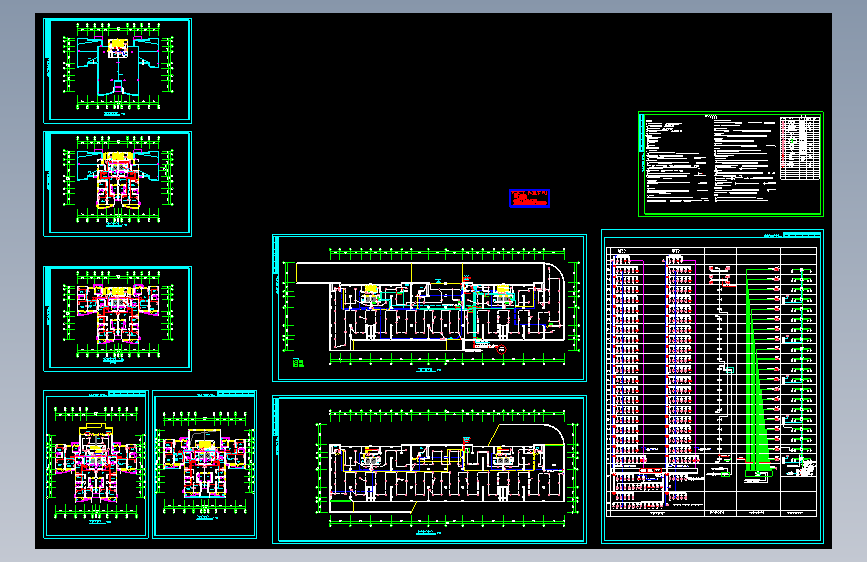Viewport: 867px width, 562px height.
Task: Select the right sheet of the bottom-left pair
Action: (x=205, y=464)
